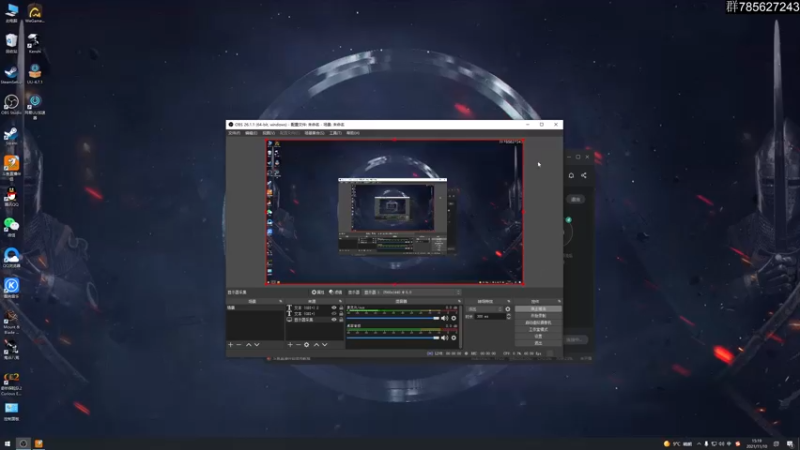Open the display selection dropdown
Screen dimensions: 800x450
click(x=412, y=292)
